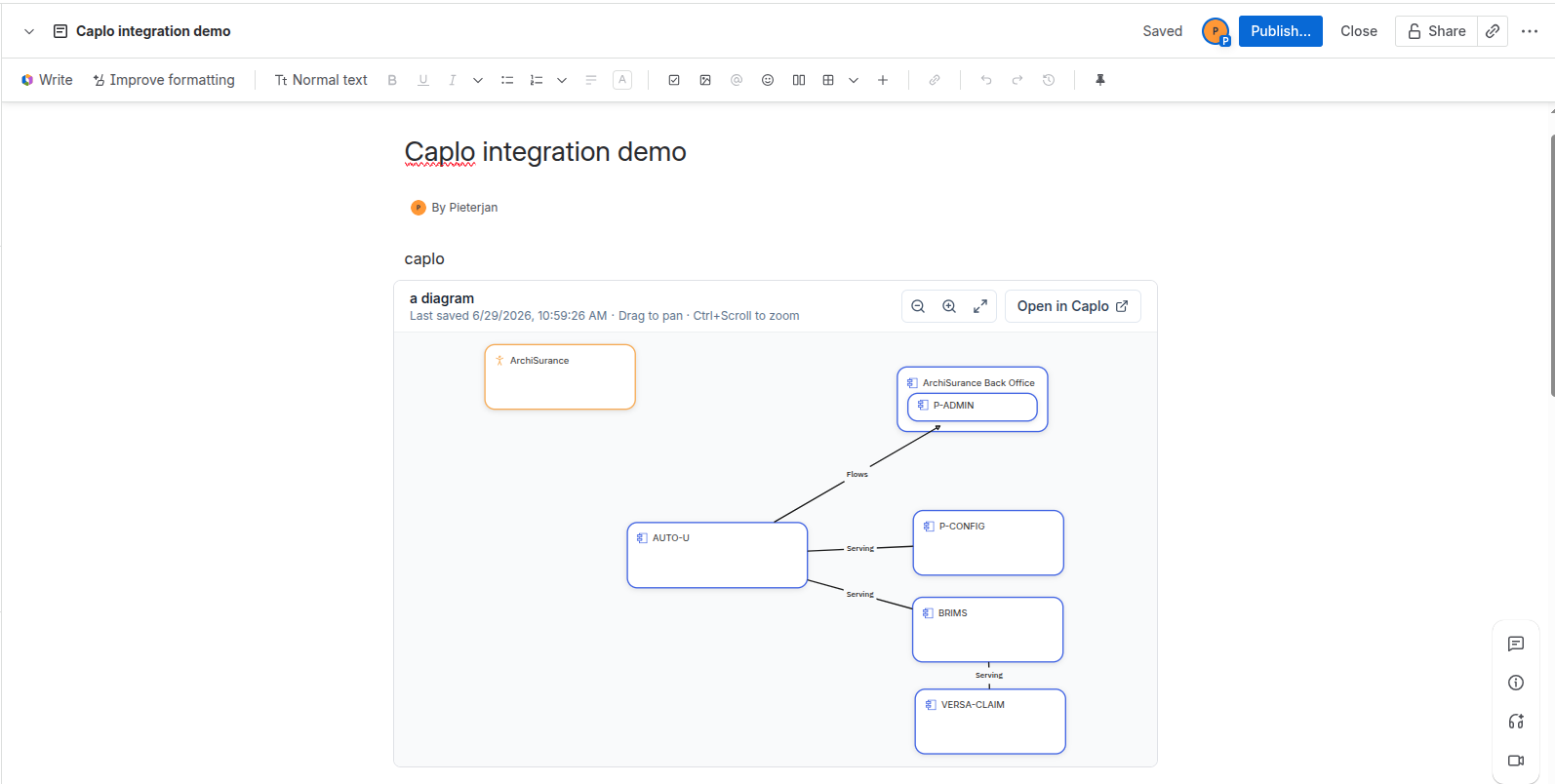Redo the last edit
Image resolution: width=1555 pixels, height=784 pixels.
click(1017, 80)
